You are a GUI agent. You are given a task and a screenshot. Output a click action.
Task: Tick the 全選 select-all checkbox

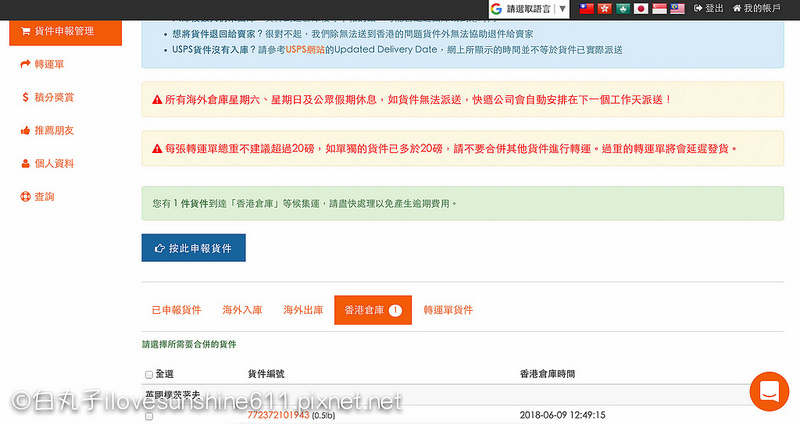coord(149,375)
